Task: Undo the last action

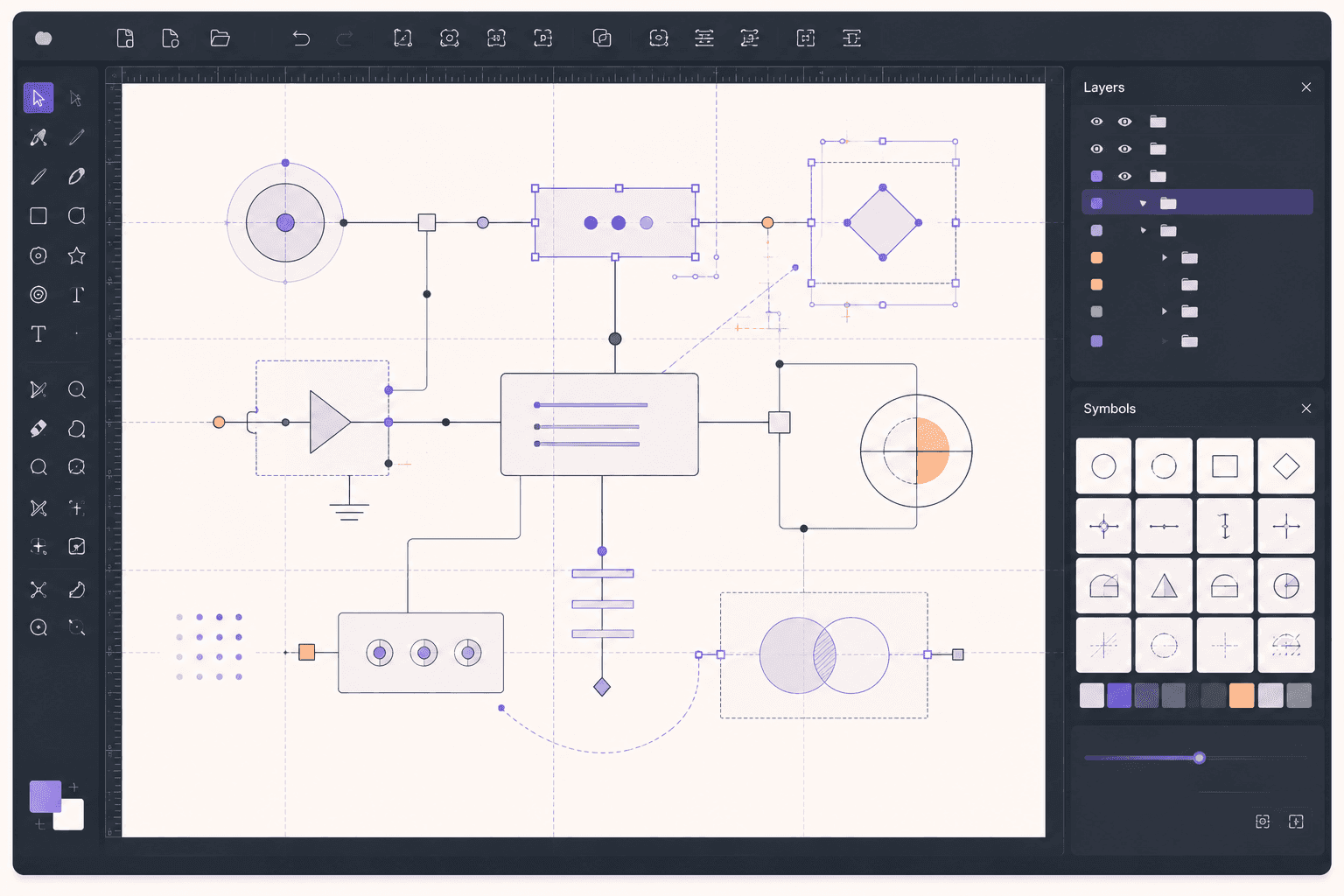Action: 301,38
